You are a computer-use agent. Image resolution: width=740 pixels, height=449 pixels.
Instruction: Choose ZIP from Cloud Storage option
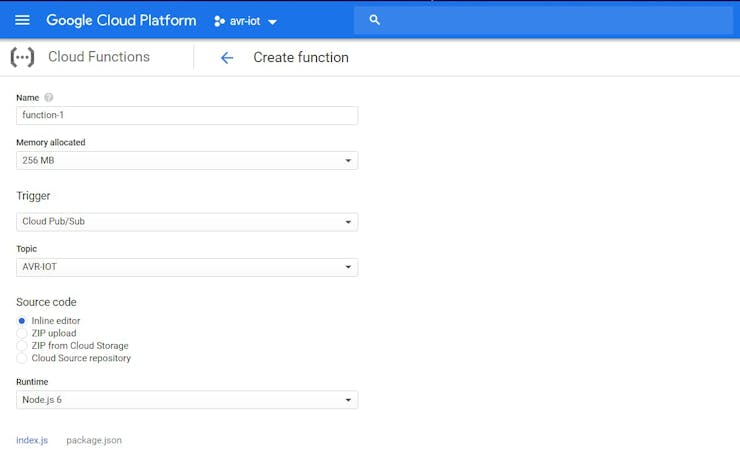coord(22,346)
